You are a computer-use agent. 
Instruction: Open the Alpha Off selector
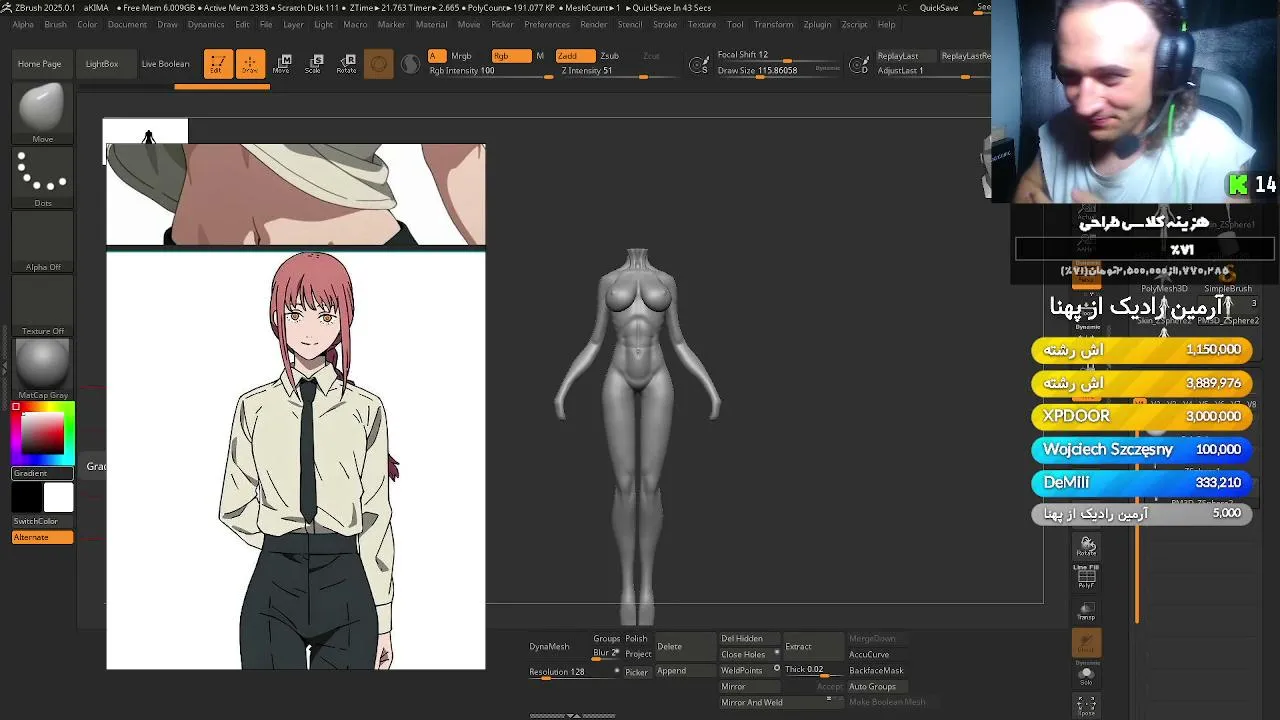click(42, 243)
